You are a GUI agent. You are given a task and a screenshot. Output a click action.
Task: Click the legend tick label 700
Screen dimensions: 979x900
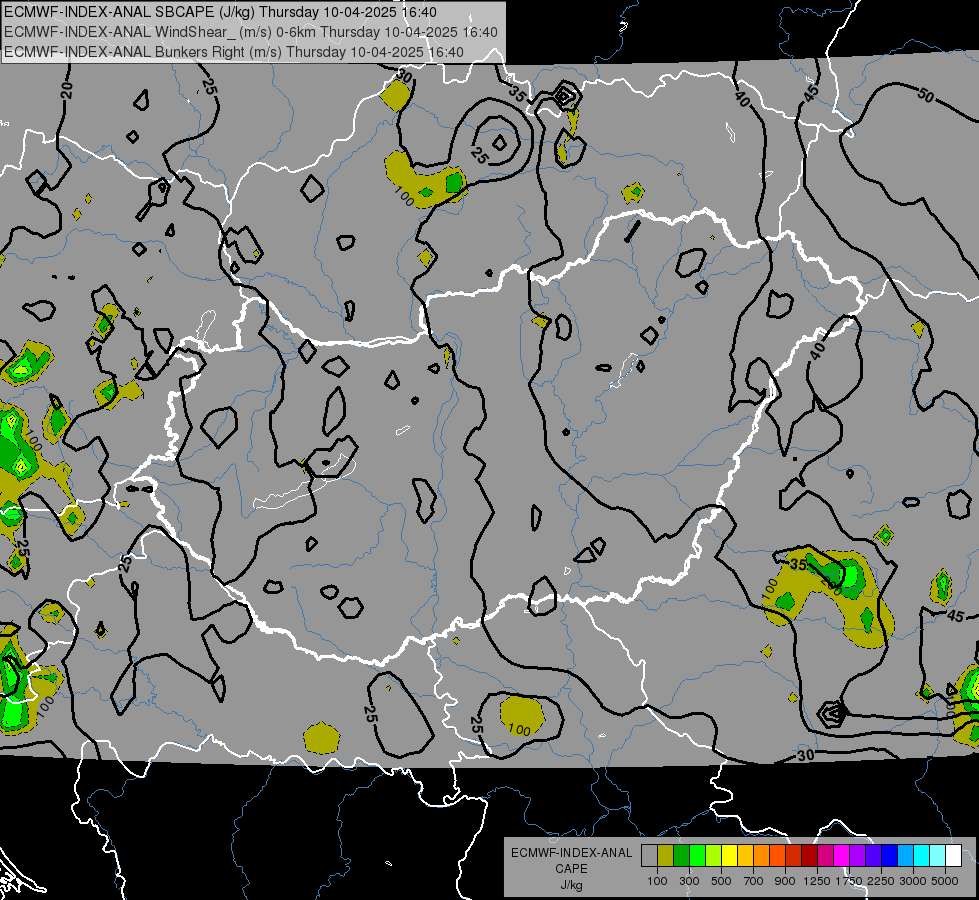754,881
